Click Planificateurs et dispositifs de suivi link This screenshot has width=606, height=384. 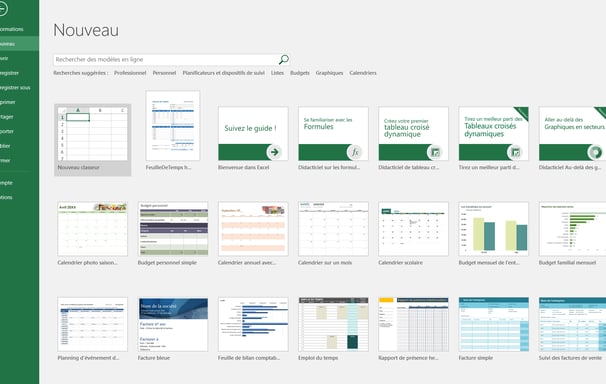223,73
